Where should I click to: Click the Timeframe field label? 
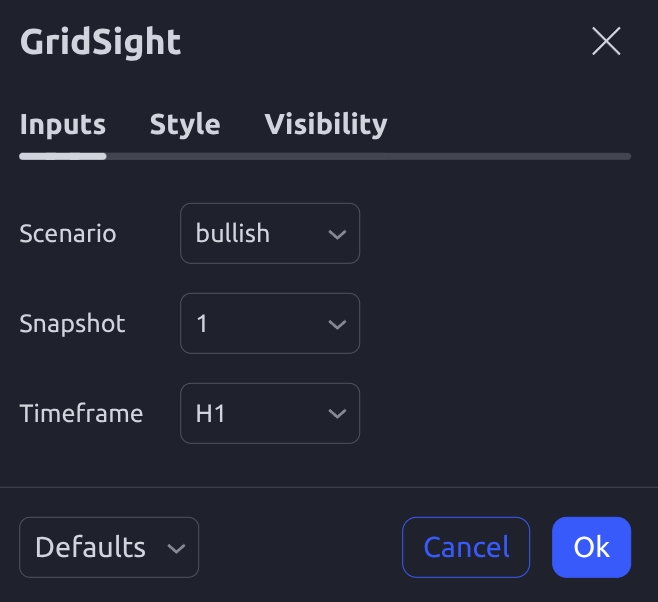(81, 414)
